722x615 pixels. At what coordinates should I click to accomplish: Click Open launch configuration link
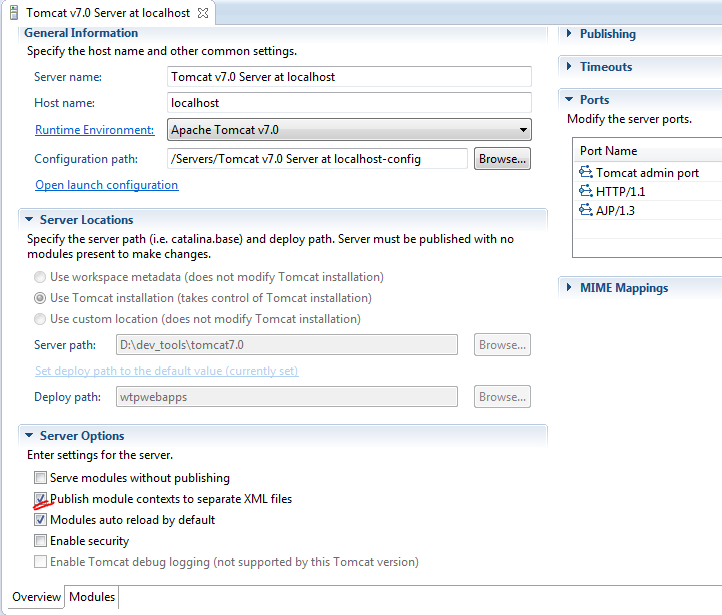(x=107, y=185)
